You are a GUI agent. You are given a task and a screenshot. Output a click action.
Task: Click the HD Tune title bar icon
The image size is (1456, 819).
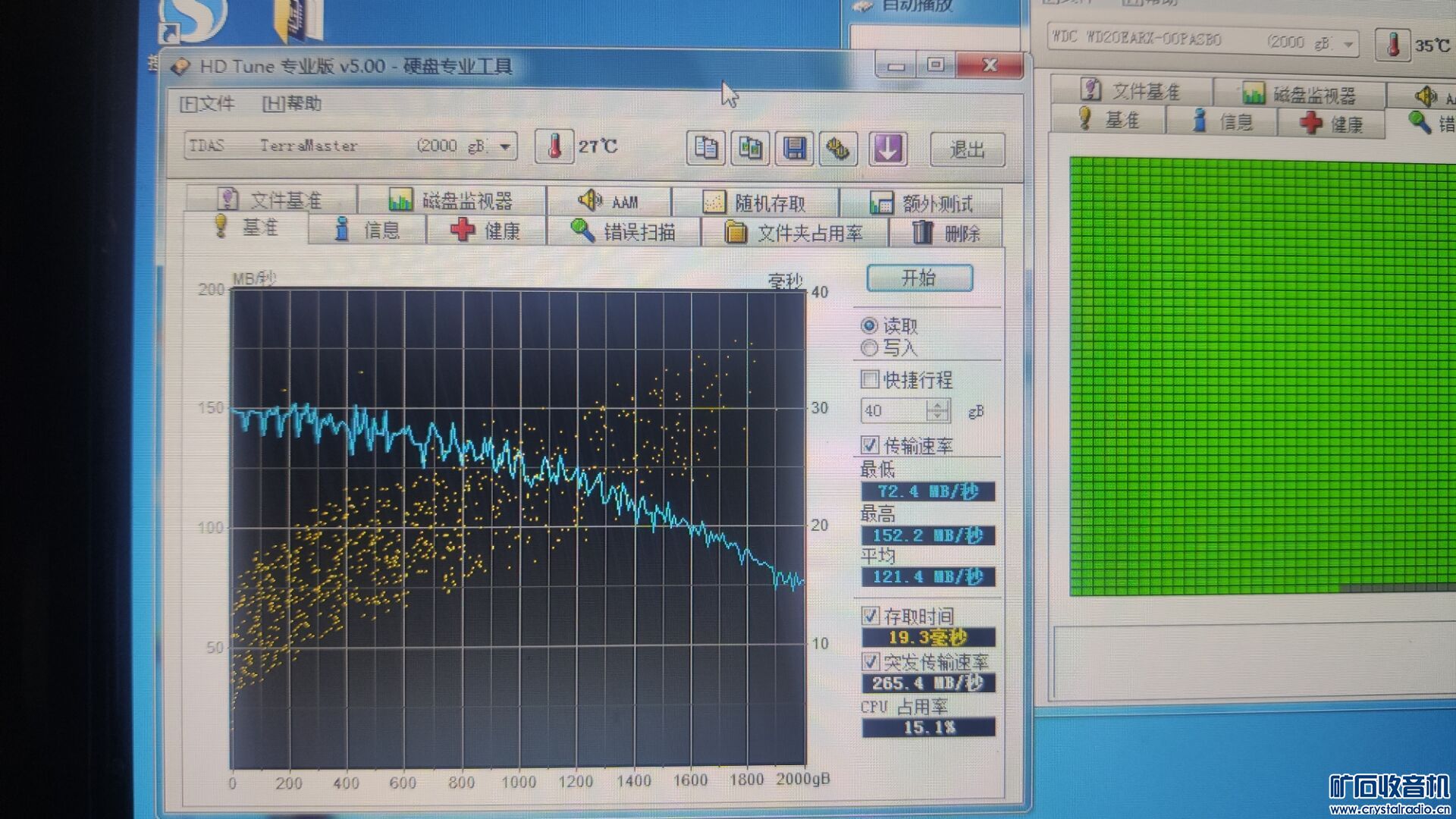coord(180,67)
